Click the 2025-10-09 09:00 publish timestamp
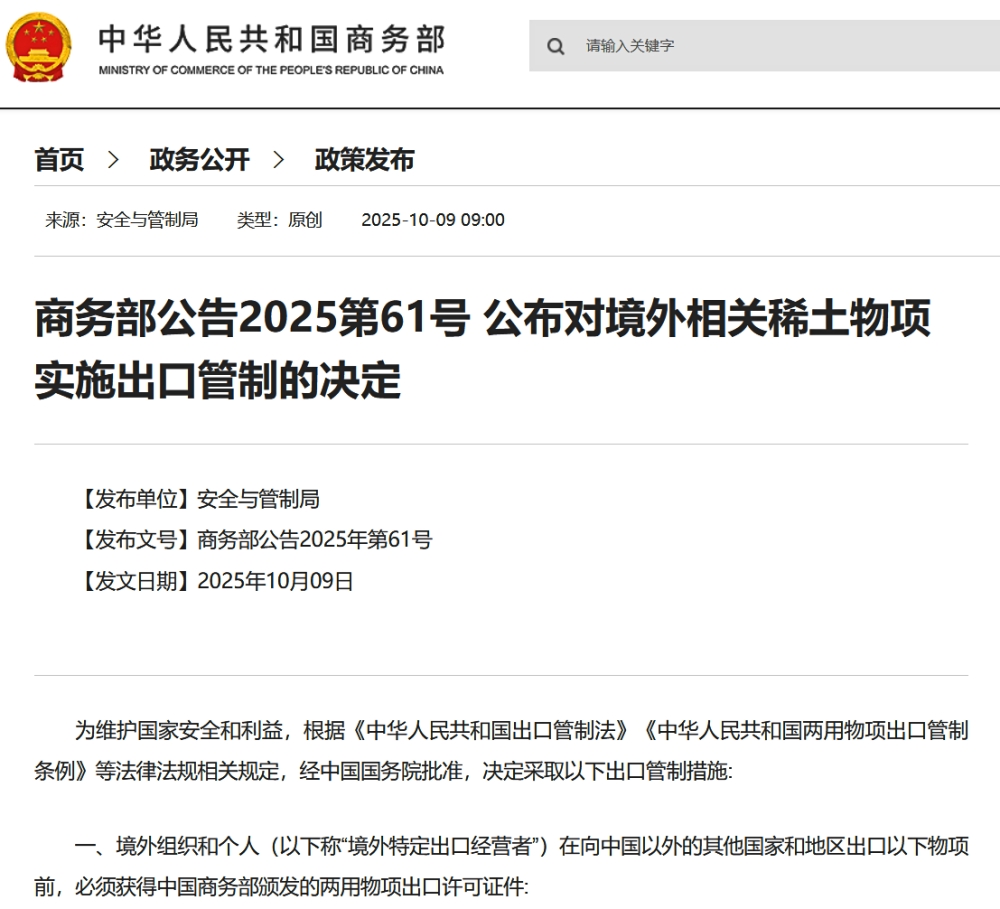The width and height of the screenshot is (1000, 909). pos(432,220)
